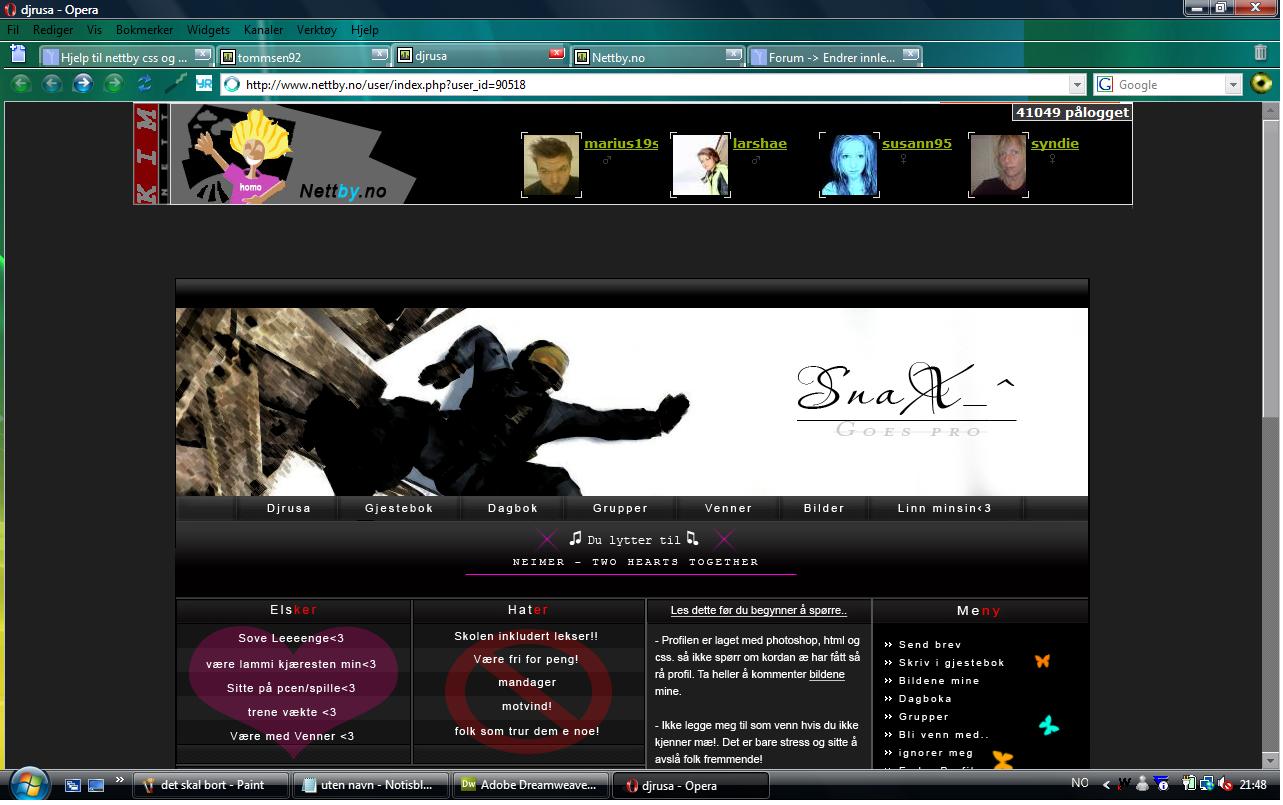Click Send brev in Meny

[x=930, y=645]
